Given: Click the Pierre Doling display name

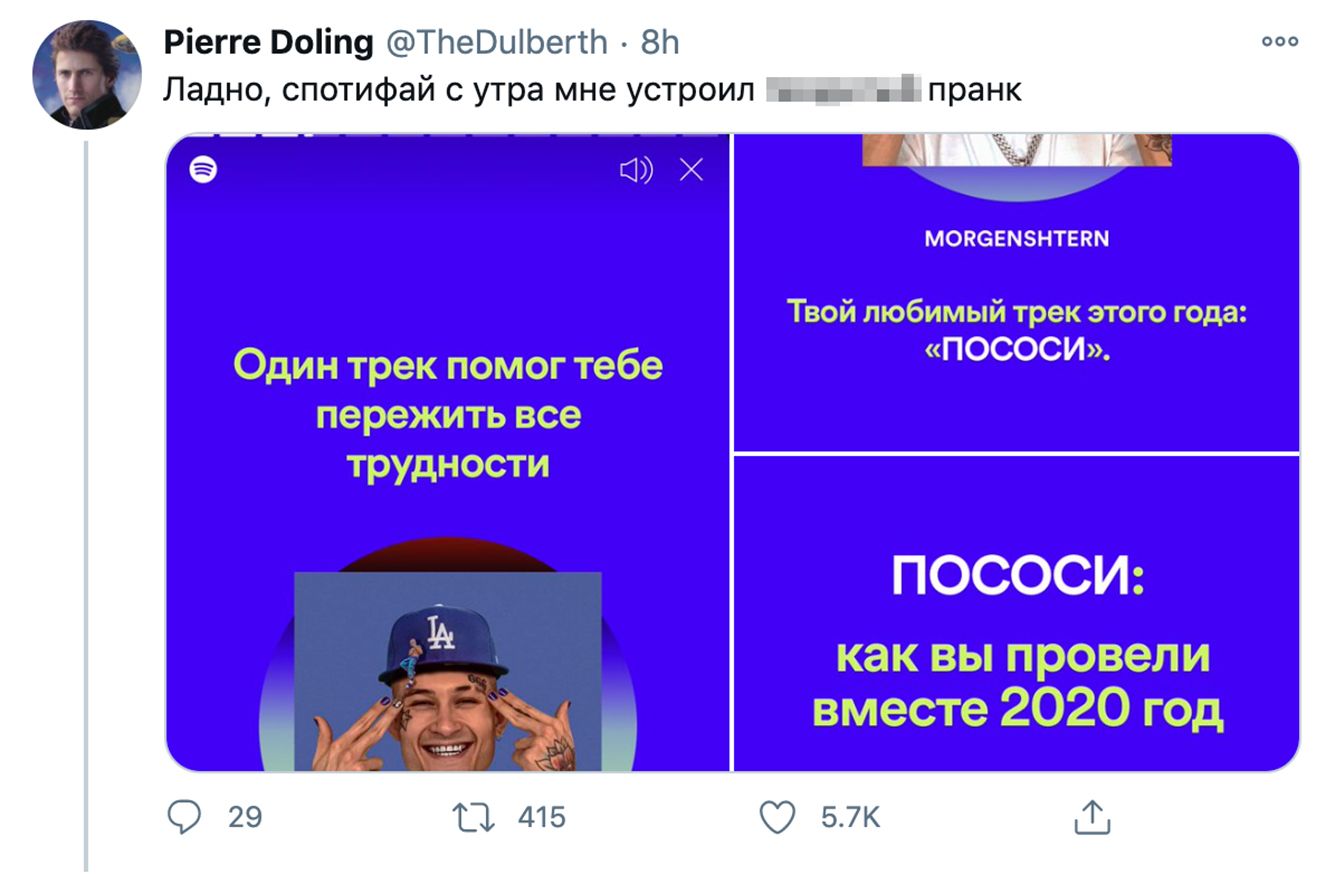Looking at the screenshot, I should (x=268, y=42).
